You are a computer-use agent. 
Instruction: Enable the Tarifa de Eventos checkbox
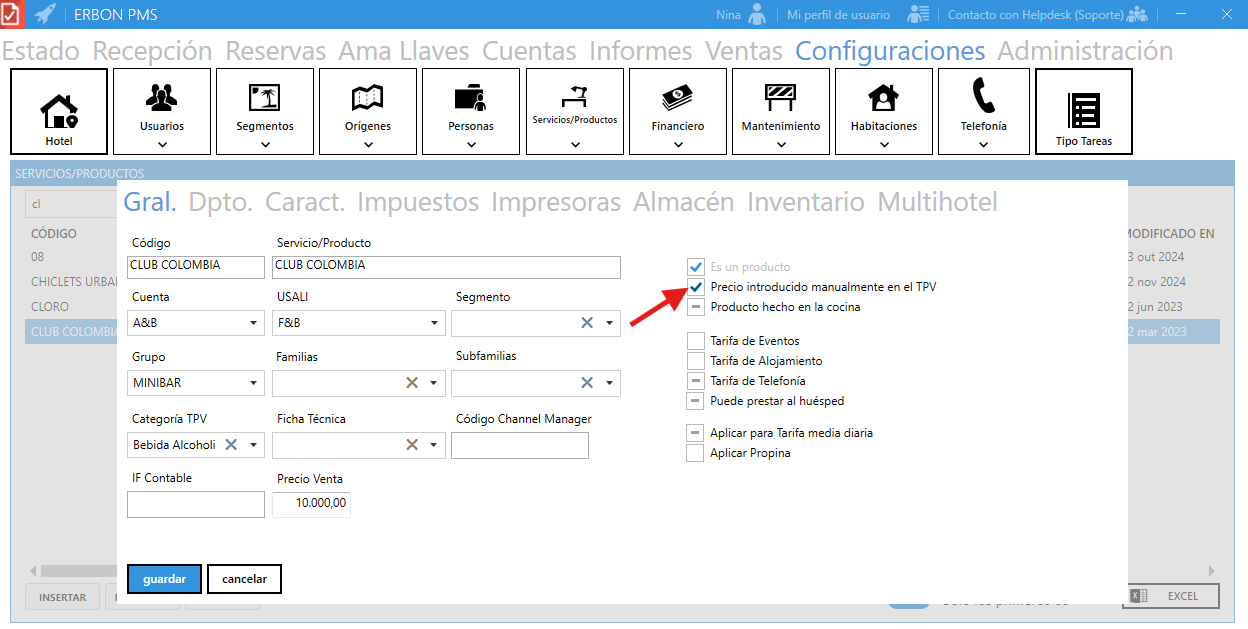click(x=696, y=341)
